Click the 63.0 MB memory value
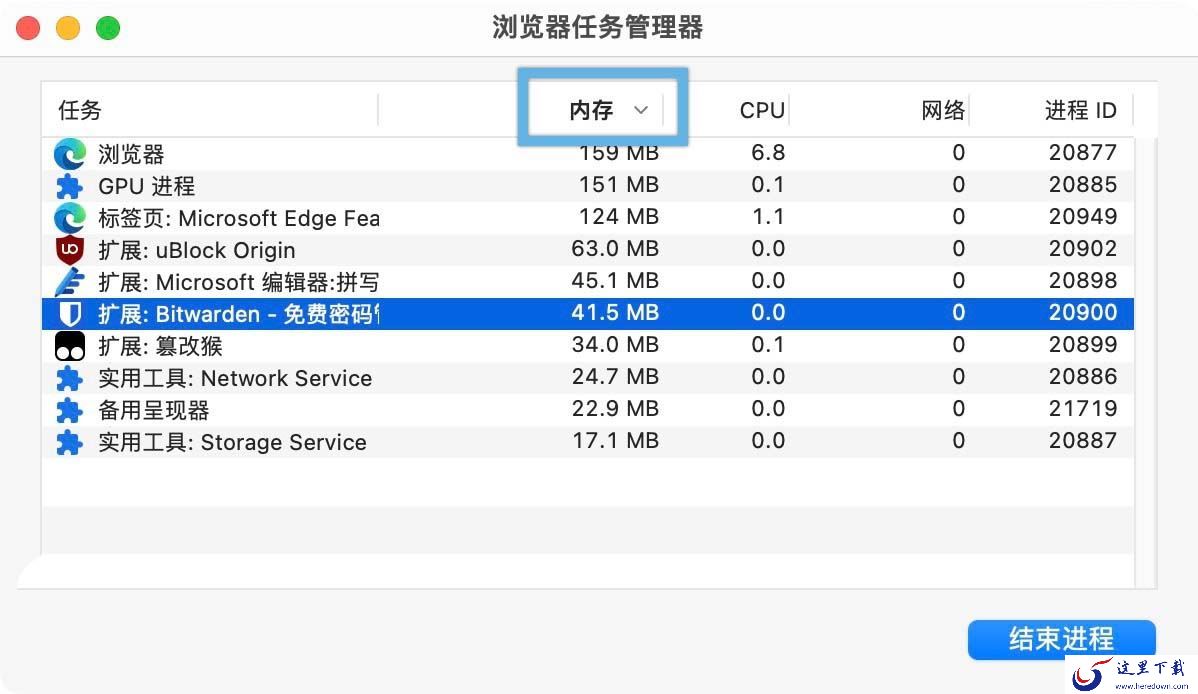This screenshot has width=1198, height=694. pos(614,249)
